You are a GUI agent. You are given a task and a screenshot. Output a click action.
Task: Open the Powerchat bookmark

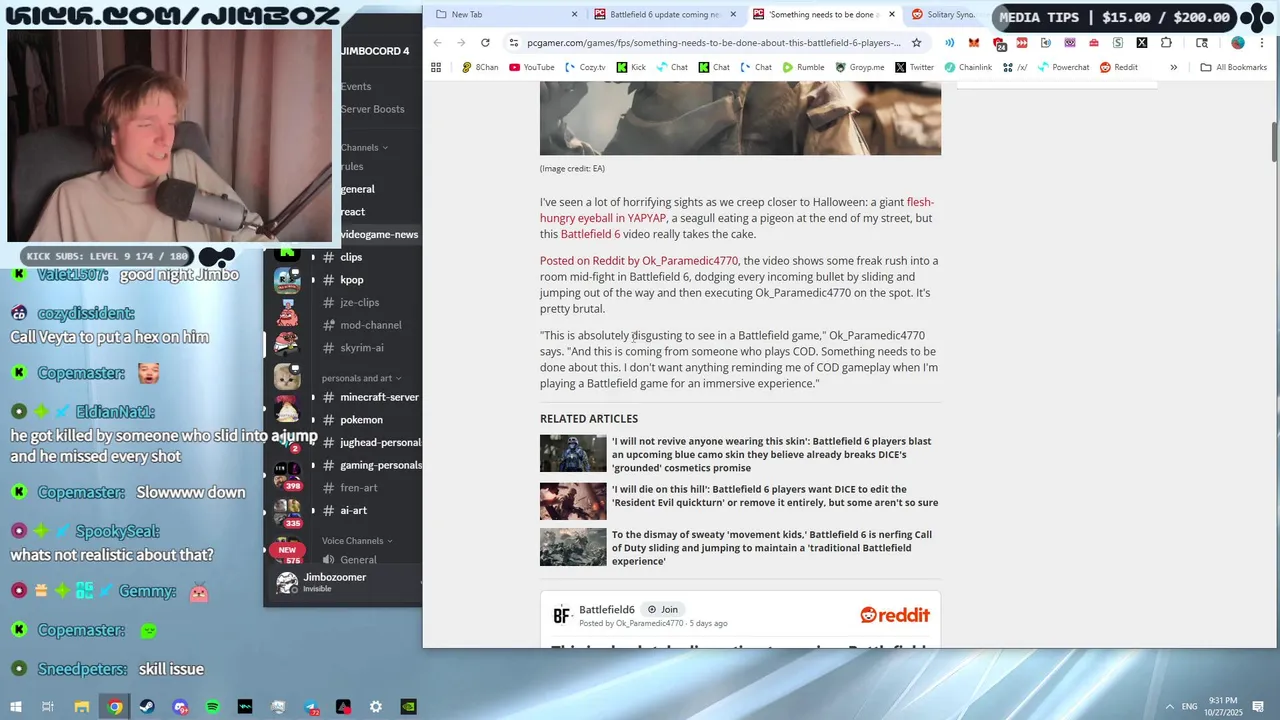(1063, 67)
